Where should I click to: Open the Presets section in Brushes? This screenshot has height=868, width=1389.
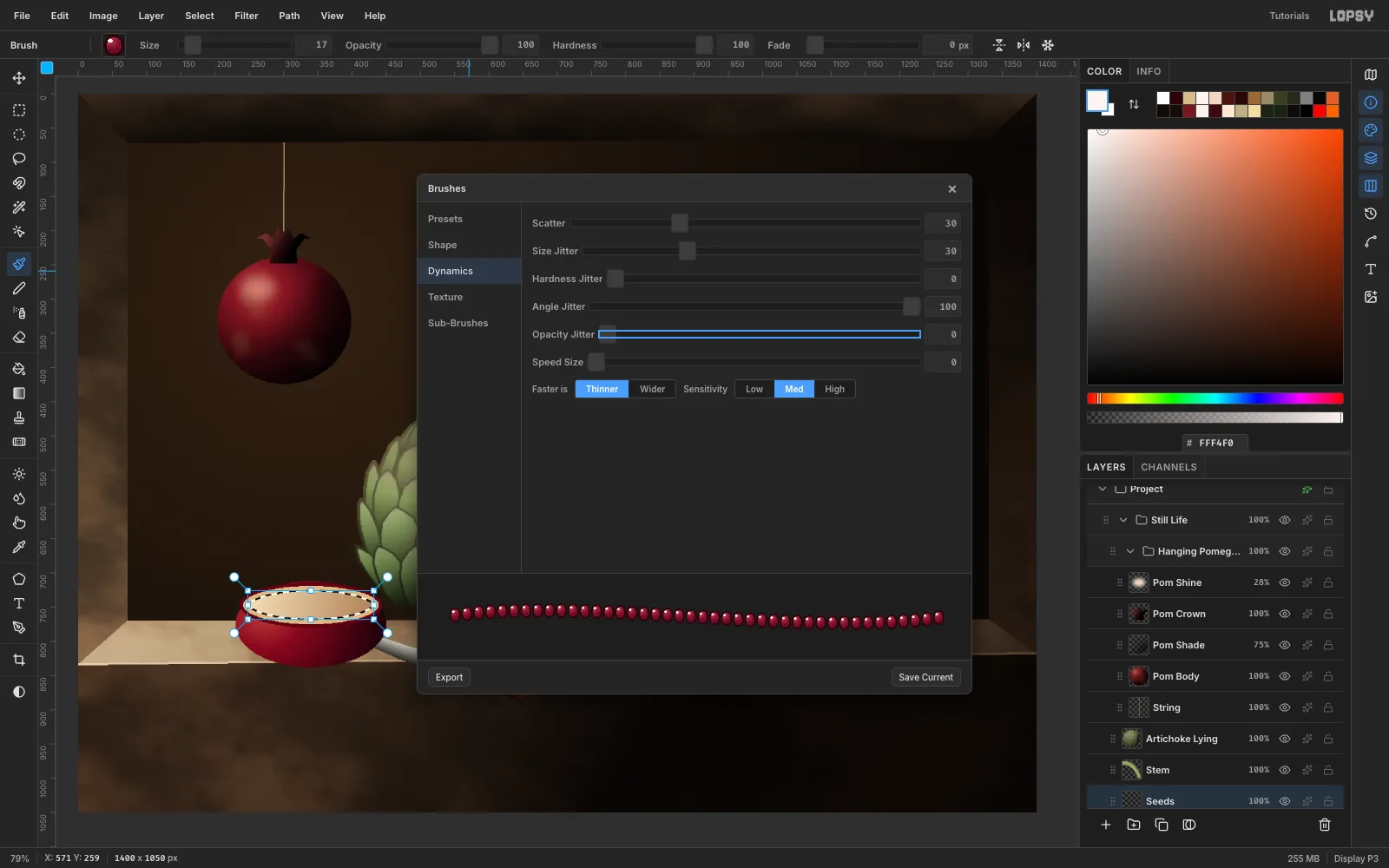(x=469, y=219)
